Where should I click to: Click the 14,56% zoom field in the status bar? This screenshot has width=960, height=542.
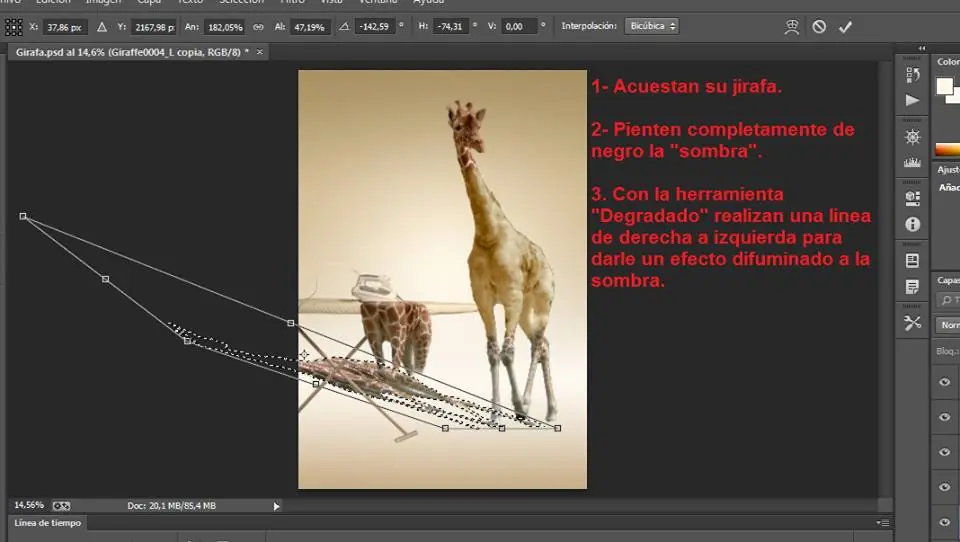[29, 505]
